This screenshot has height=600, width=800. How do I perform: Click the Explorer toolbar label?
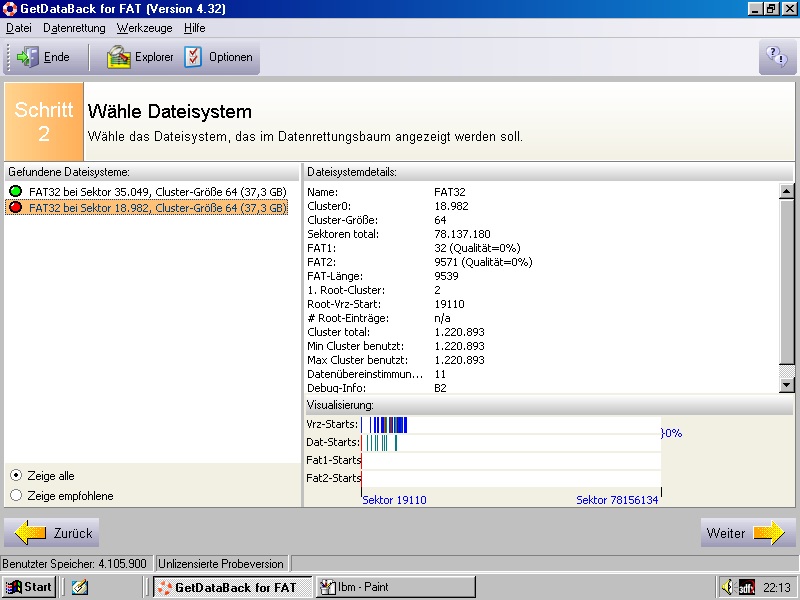pyautogui.click(x=154, y=57)
